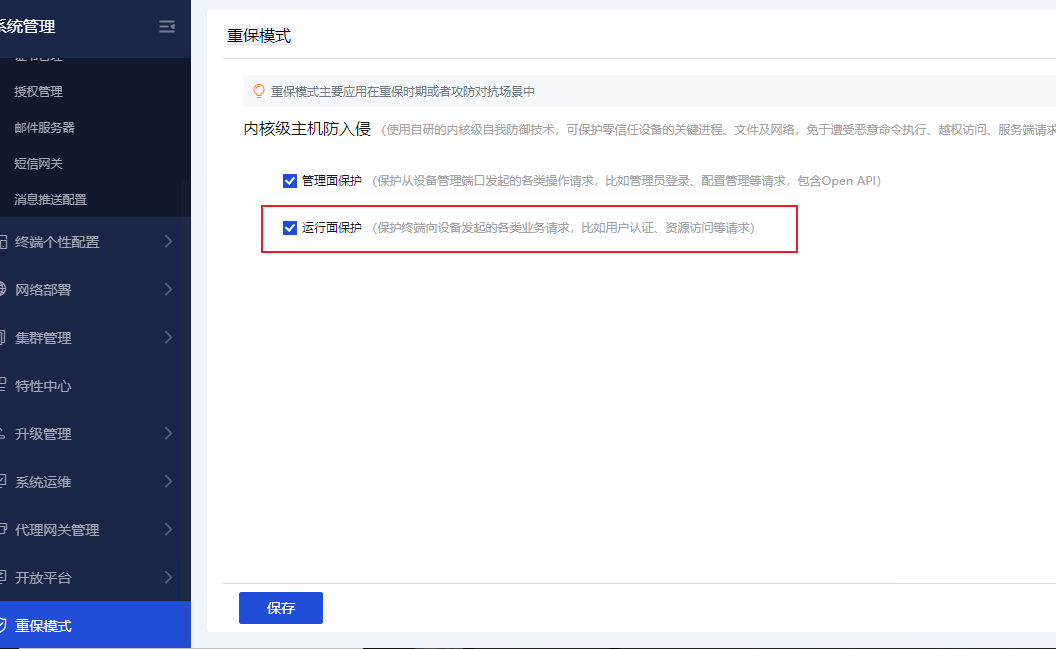The width and height of the screenshot is (1056, 649).
Task: Go to 邮件服务器 in the sidebar
Action: 44,128
